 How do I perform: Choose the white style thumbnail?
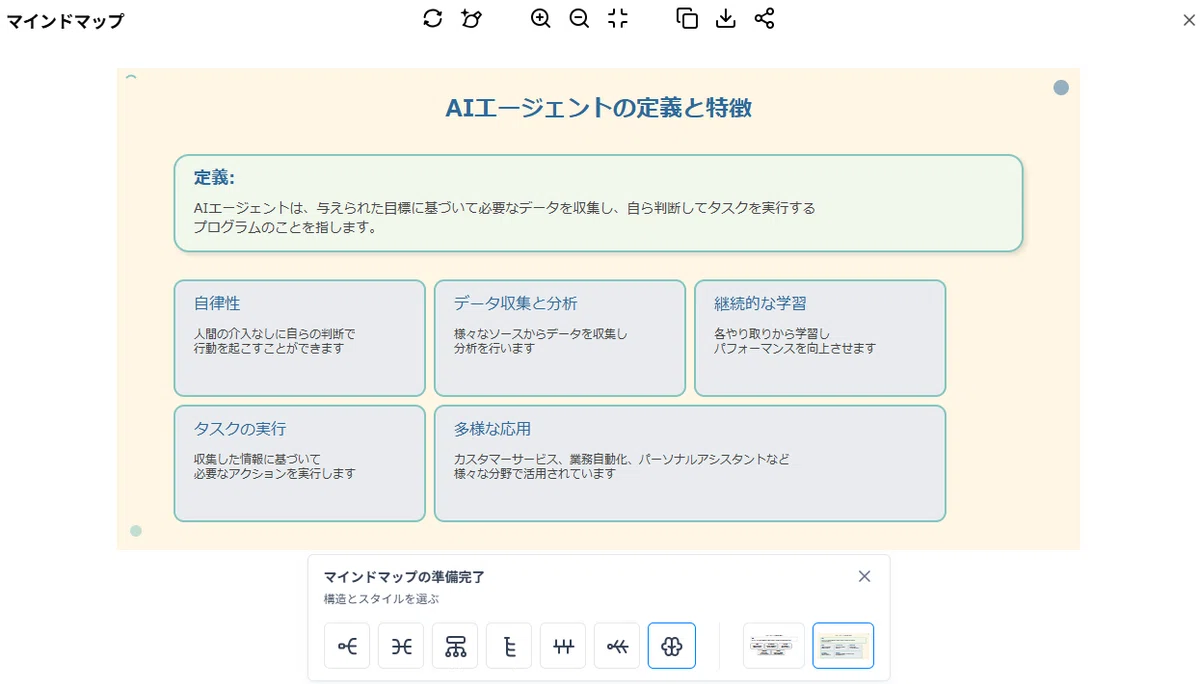(774, 646)
